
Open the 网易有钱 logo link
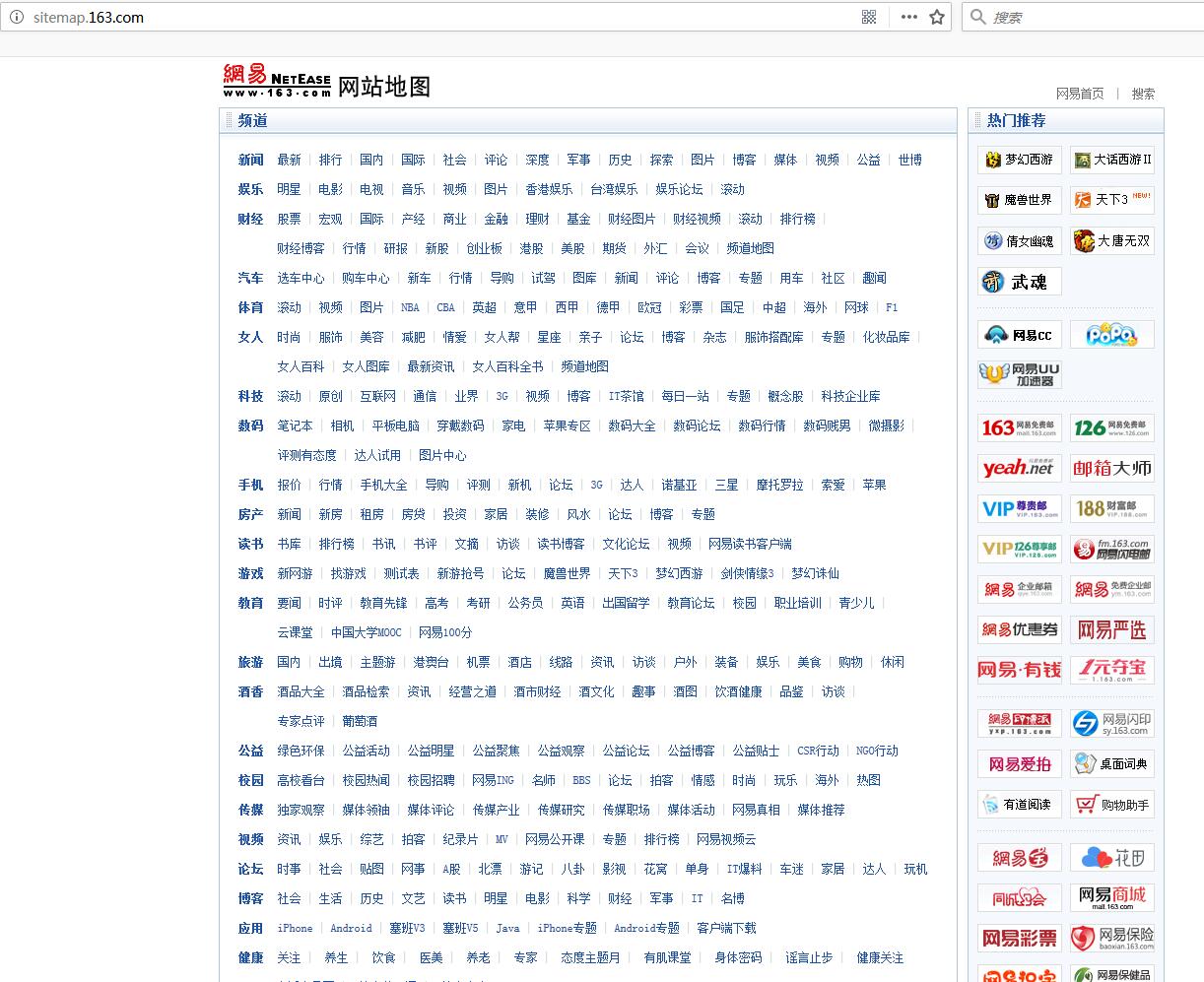coord(1020,671)
